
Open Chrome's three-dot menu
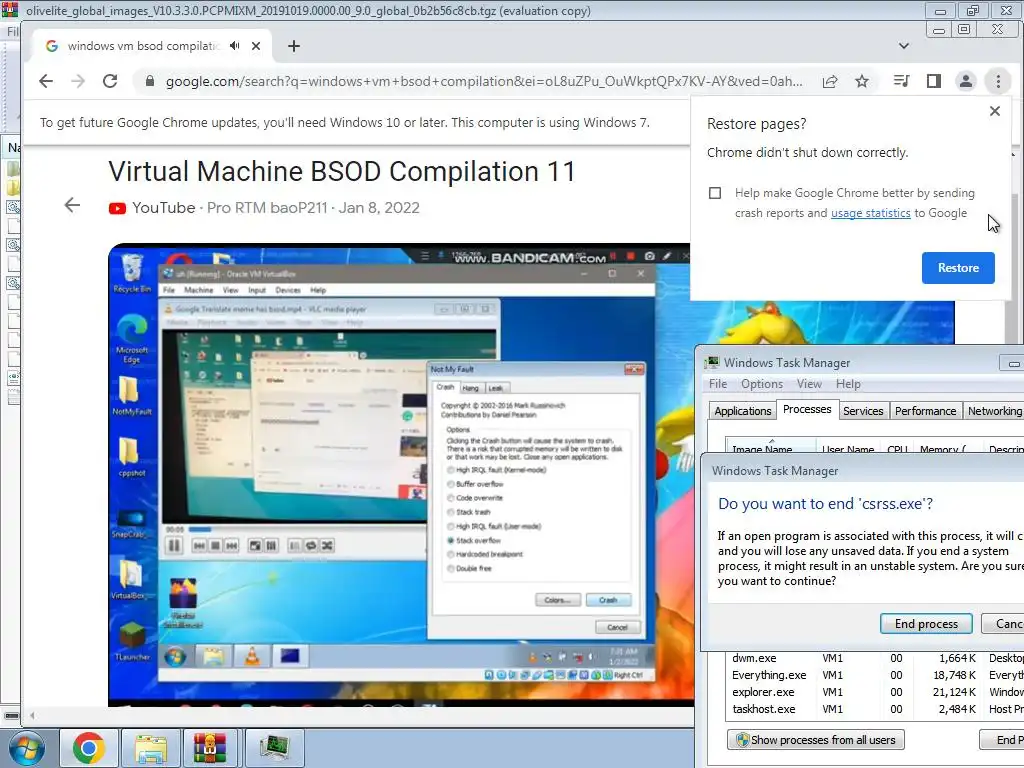pos(998,81)
